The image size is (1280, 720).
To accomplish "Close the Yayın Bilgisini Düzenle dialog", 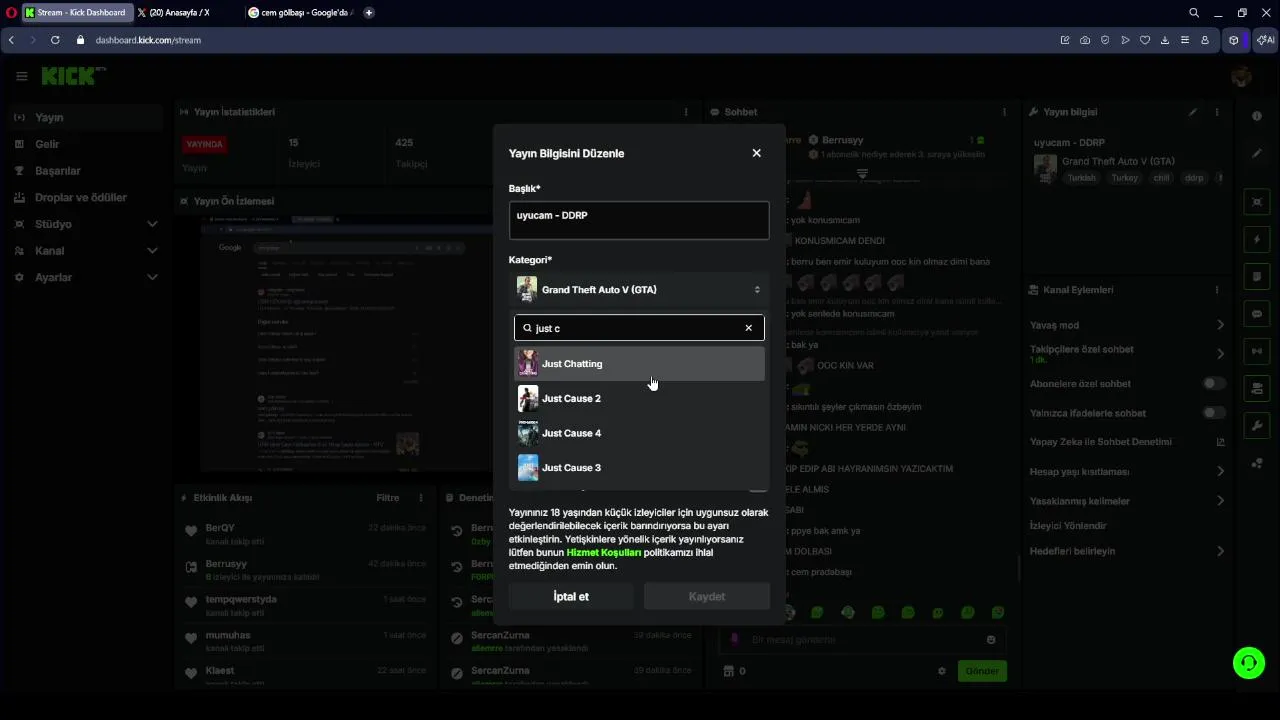I will [756, 153].
